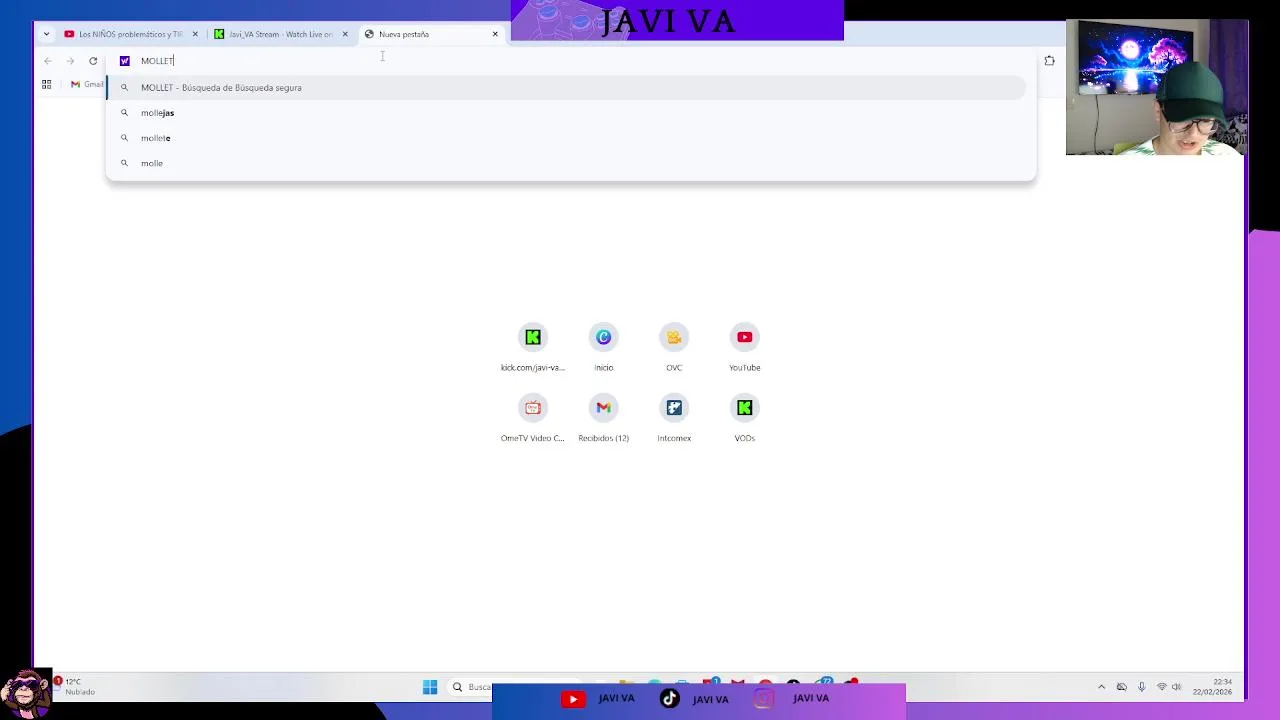Open the Gmail bookmark
This screenshot has height=720, width=1280.
(87, 85)
